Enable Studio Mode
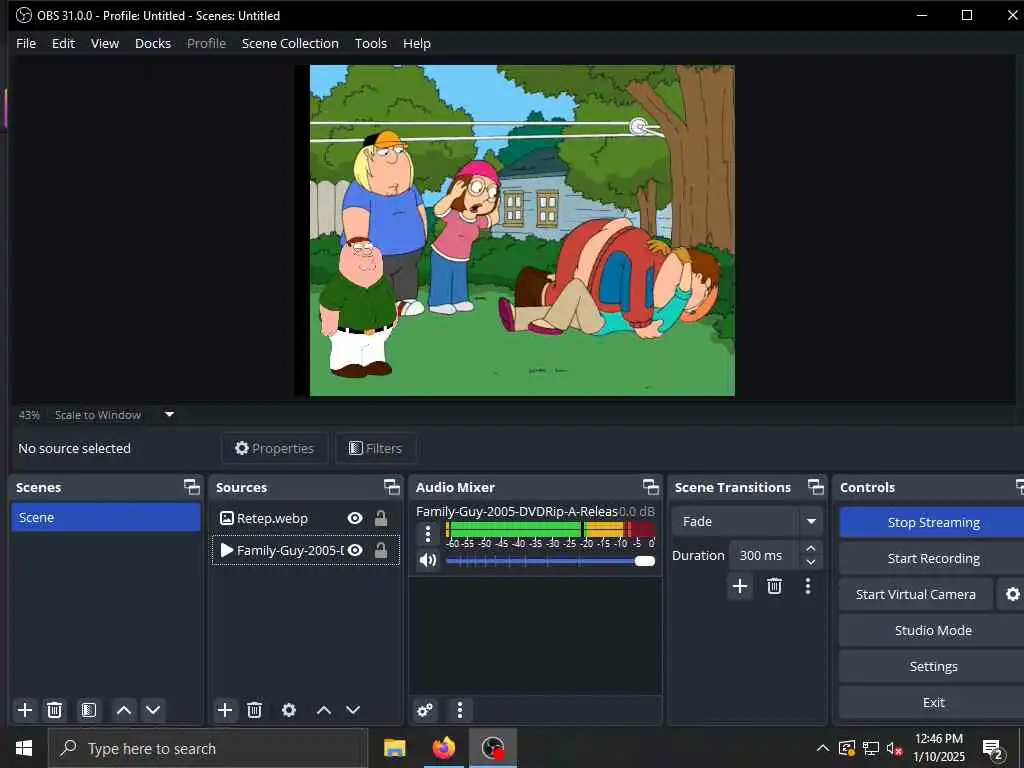This screenshot has width=1024, height=768. 933,630
